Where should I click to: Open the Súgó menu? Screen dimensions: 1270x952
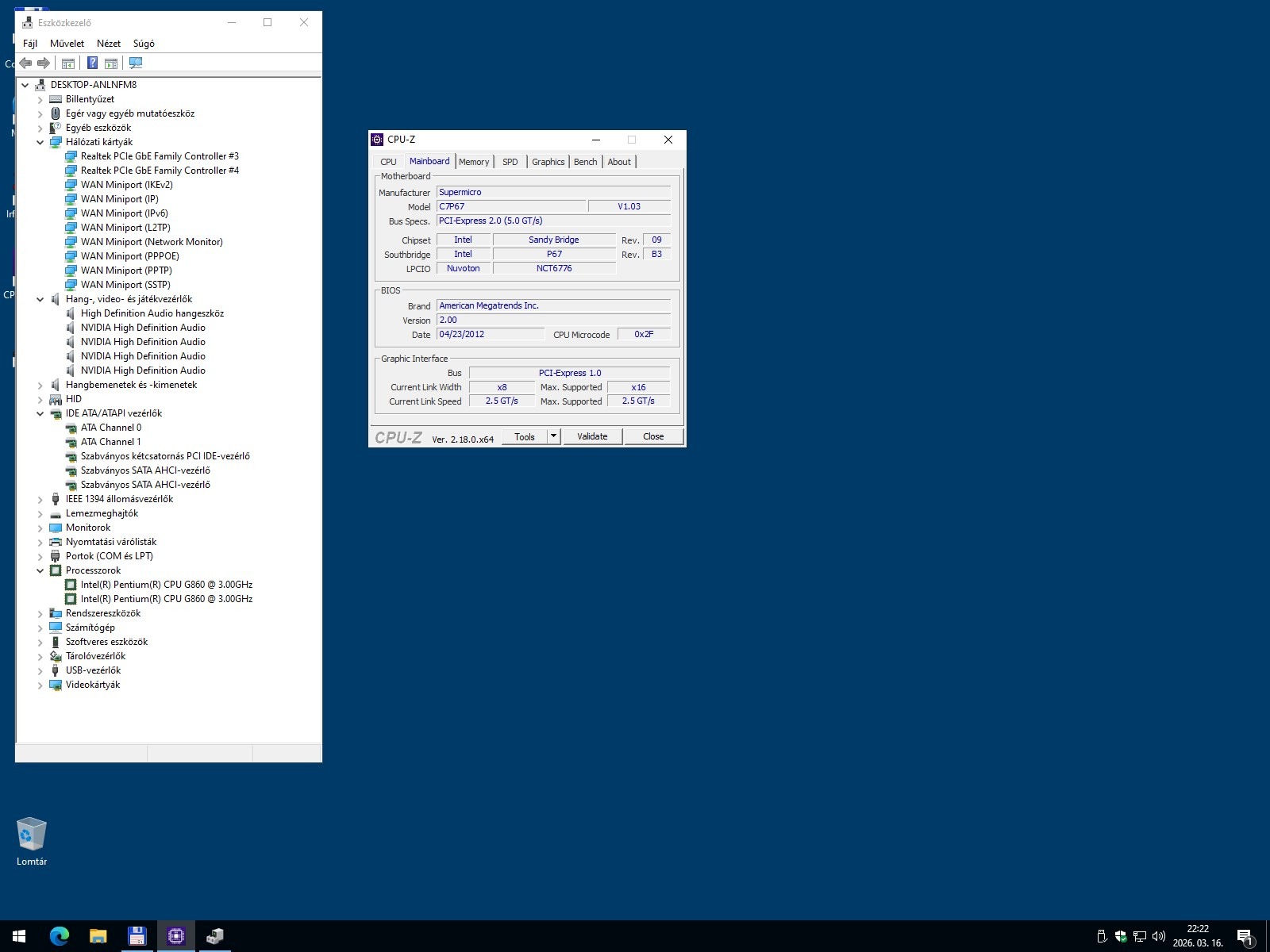(144, 44)
